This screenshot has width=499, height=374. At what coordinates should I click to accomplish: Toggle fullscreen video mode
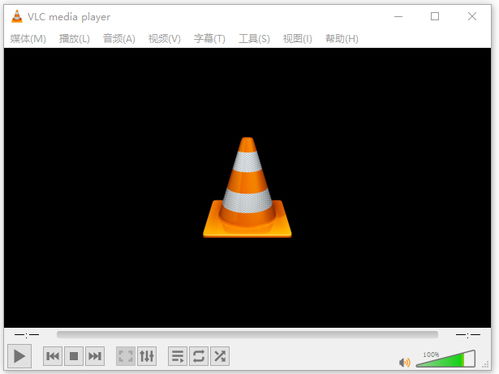tap(126, 356)
